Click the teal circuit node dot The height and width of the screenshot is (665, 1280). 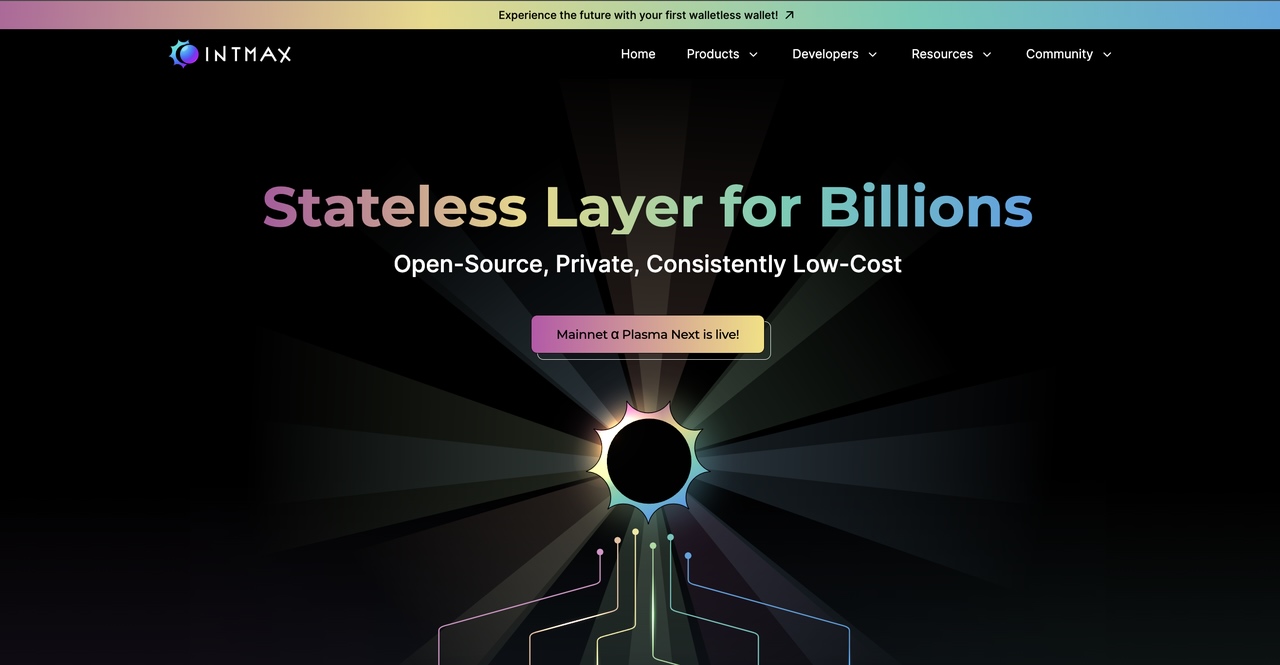[670, 537]
